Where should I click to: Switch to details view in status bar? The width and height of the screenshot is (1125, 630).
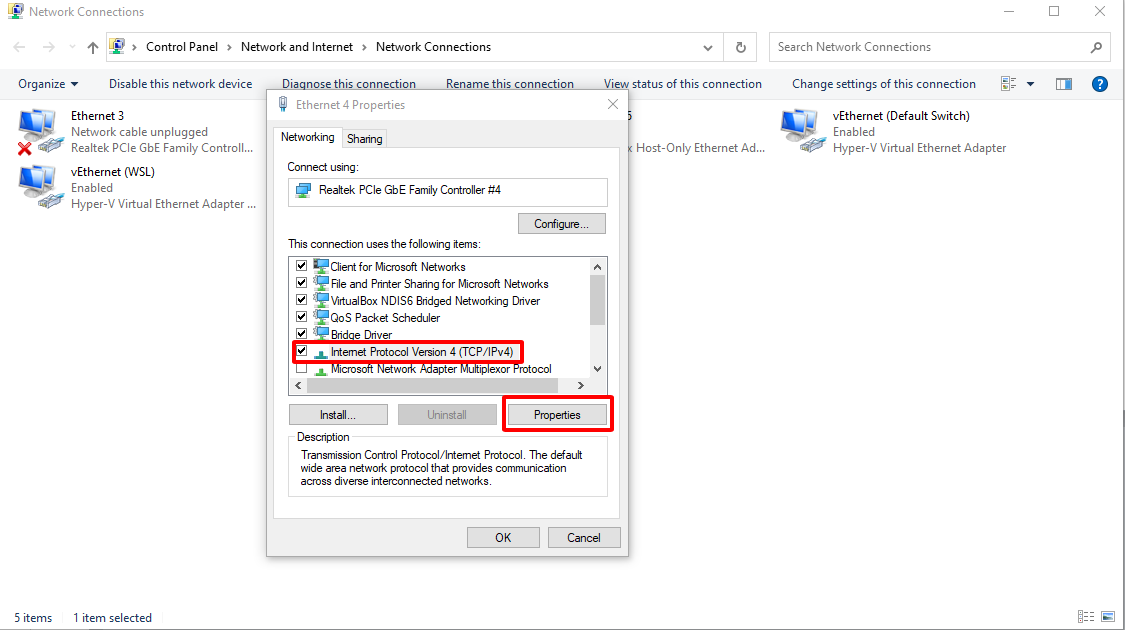tap(1086, 617)
